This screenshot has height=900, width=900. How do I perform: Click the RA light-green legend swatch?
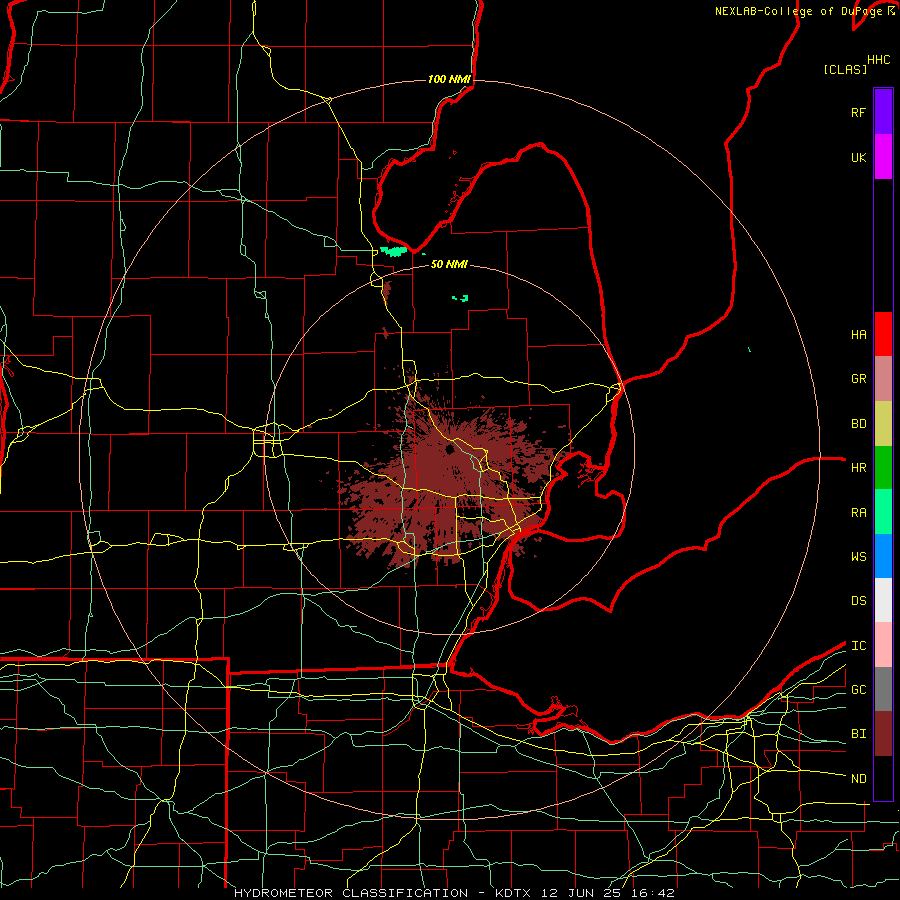tap(883, 512)
